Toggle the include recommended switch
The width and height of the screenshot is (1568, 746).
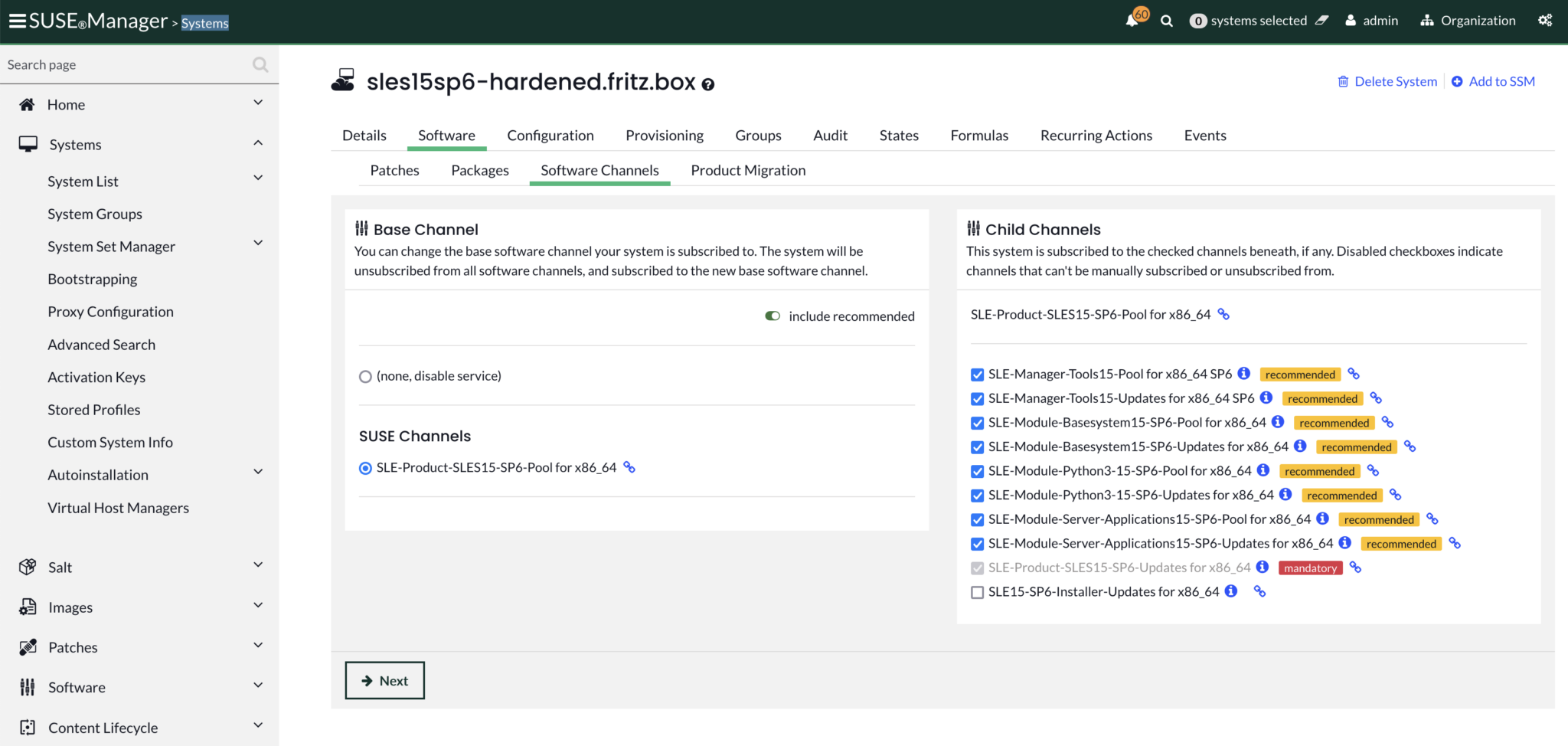pyautogui.click(x=773, y=316)
